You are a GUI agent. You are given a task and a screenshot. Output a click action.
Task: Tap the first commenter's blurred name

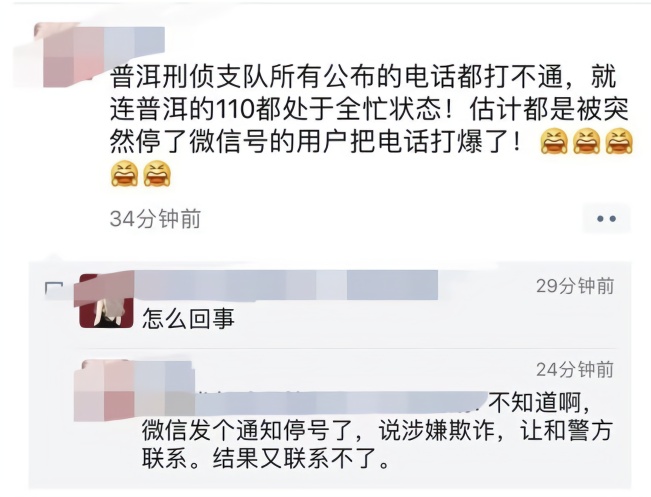[x=286, y=285]
